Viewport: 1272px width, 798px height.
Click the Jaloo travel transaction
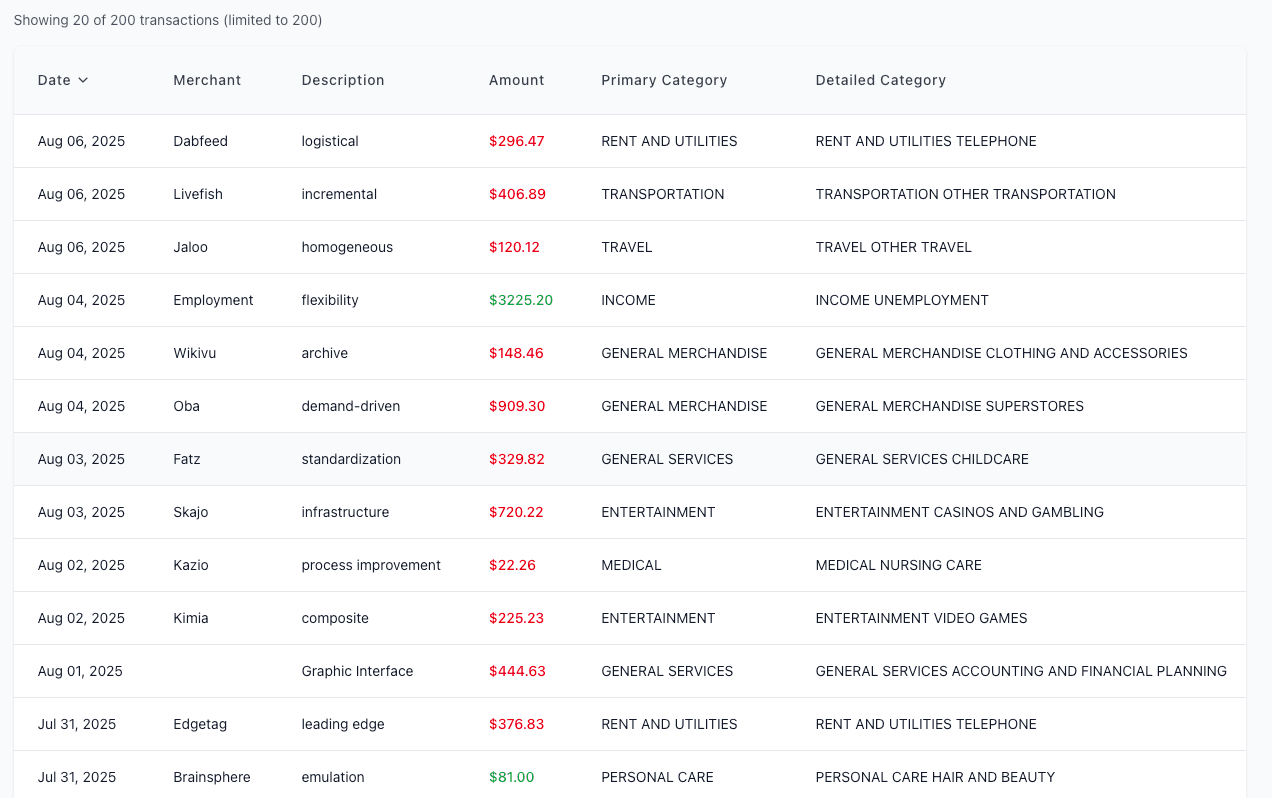(x=190, y=247)
